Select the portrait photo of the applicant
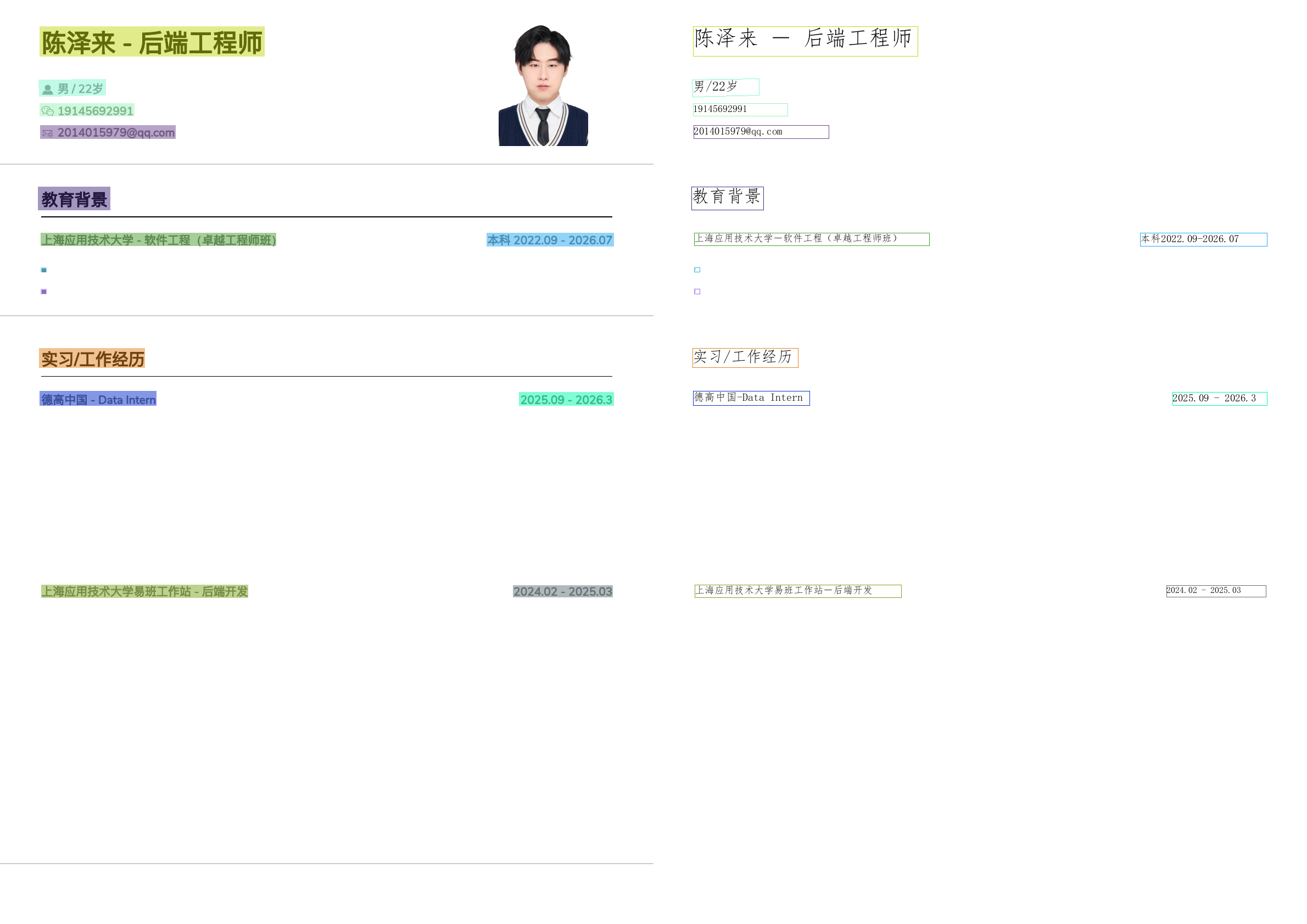Image resolution: width=1307 pixels, height=924 pixels. [543, 85]
